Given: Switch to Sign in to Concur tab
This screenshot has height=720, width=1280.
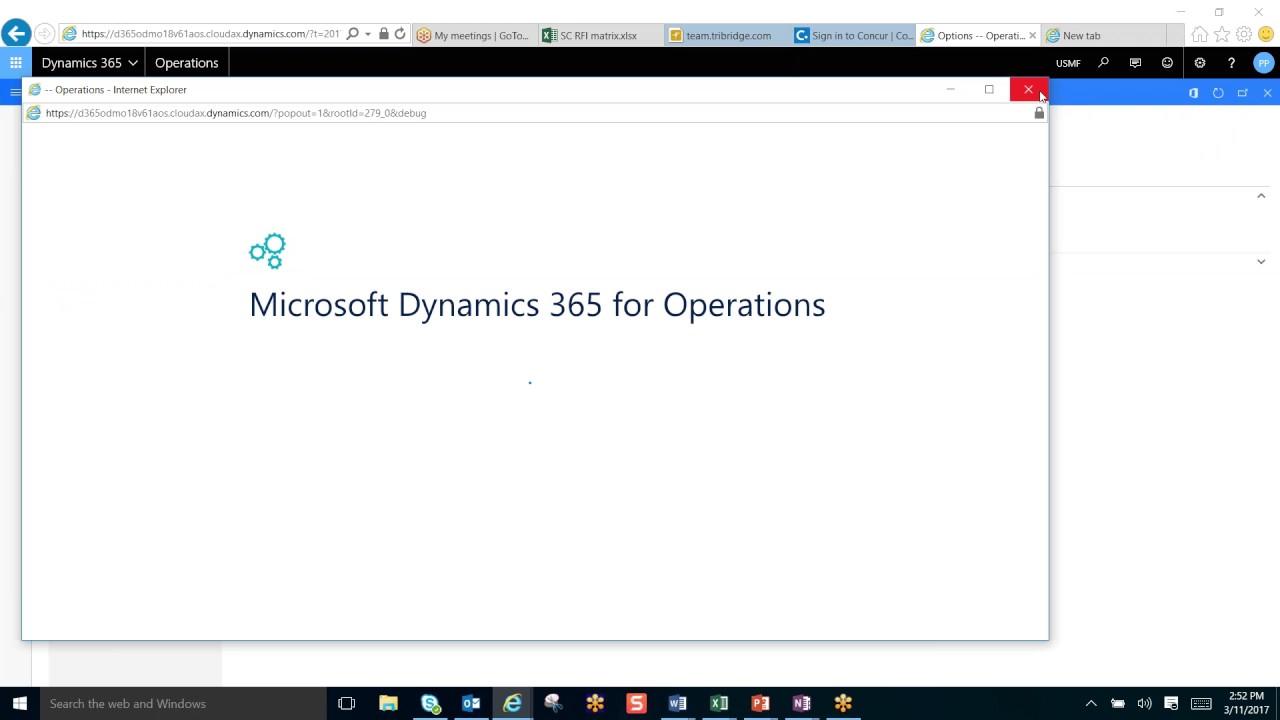Looking at the screenshot, I should pos(852,35).
